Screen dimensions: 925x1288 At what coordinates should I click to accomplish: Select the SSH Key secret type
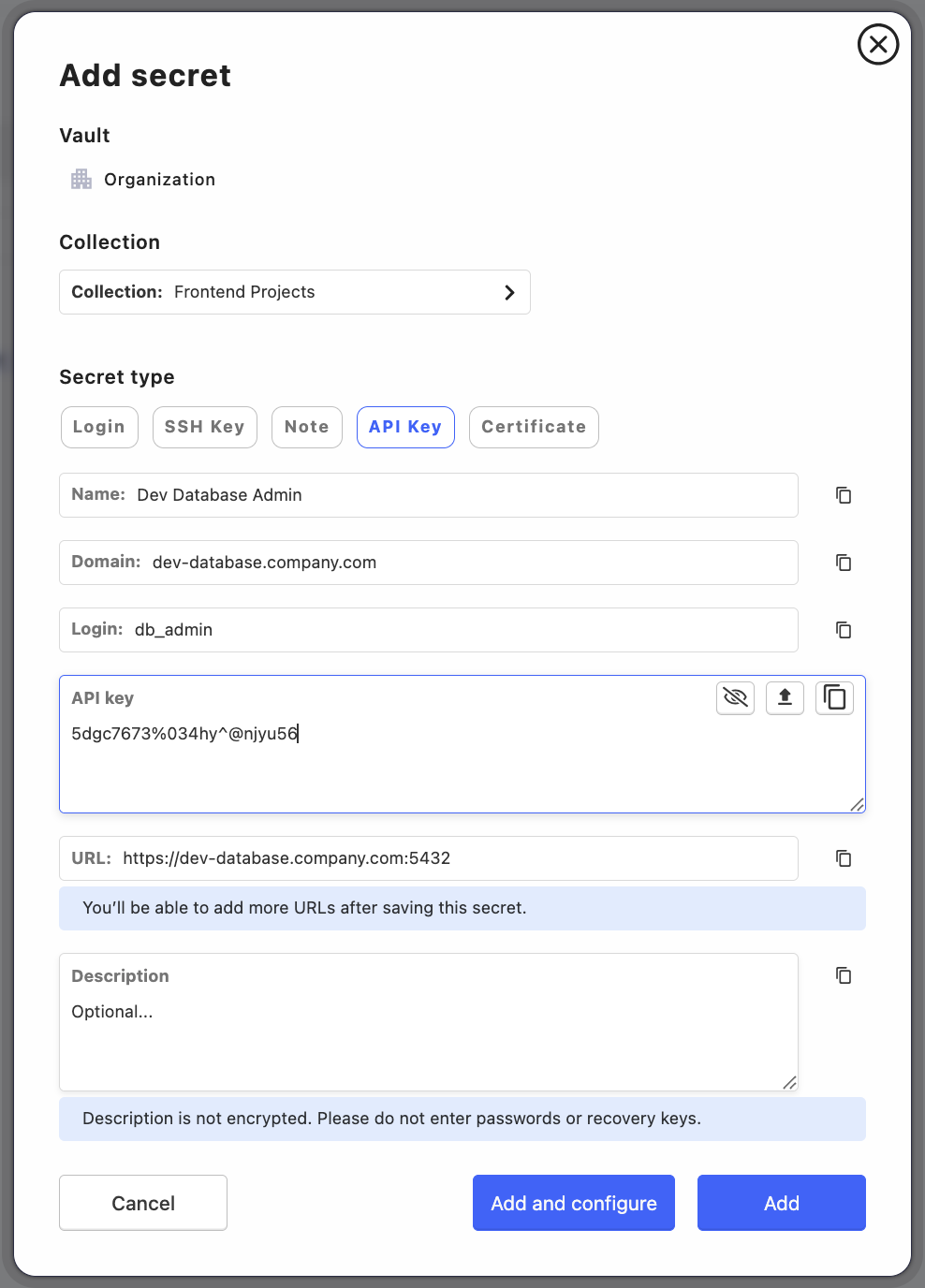point(205,427)
